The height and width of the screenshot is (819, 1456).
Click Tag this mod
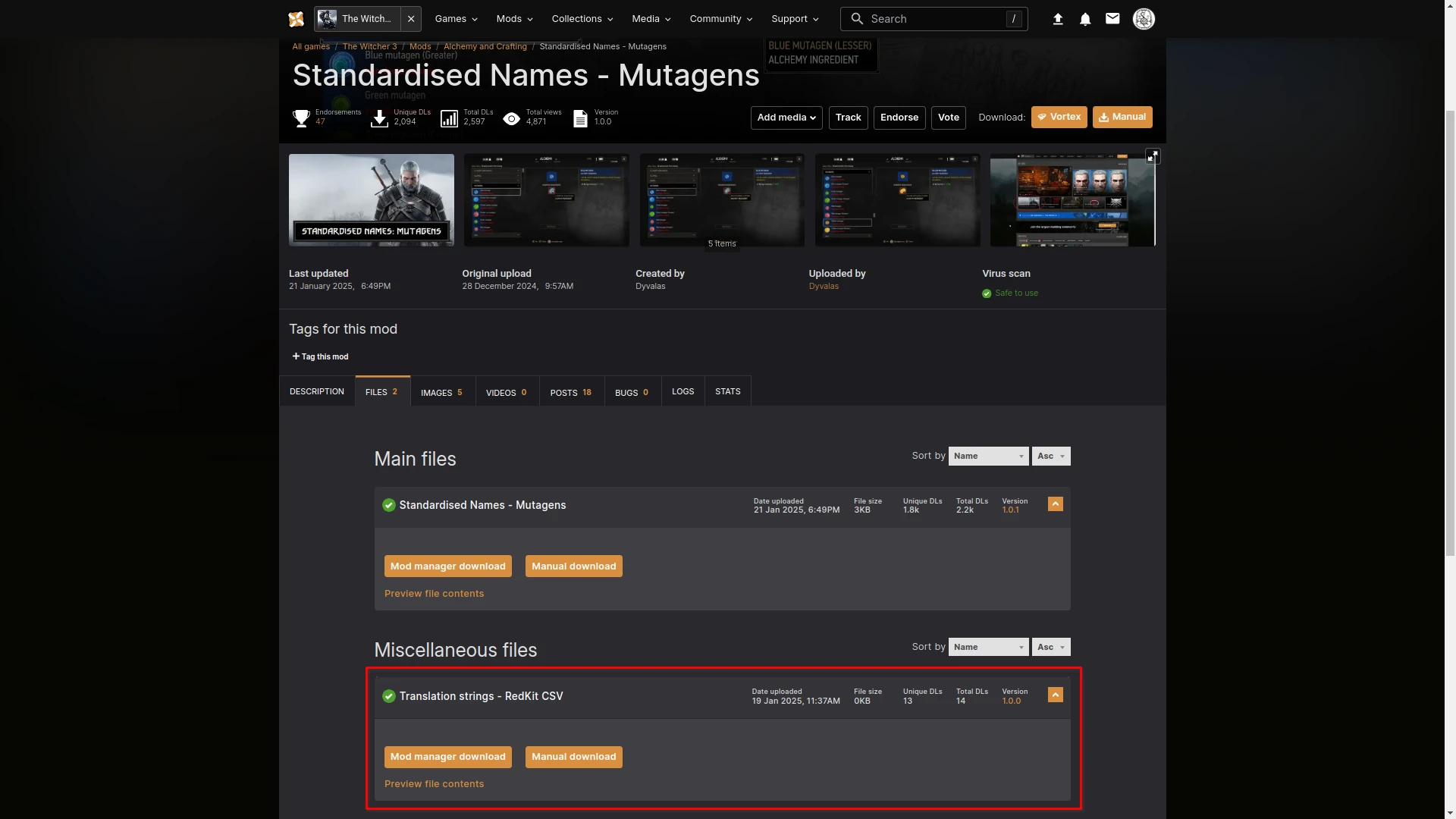(x=320, y=356)
